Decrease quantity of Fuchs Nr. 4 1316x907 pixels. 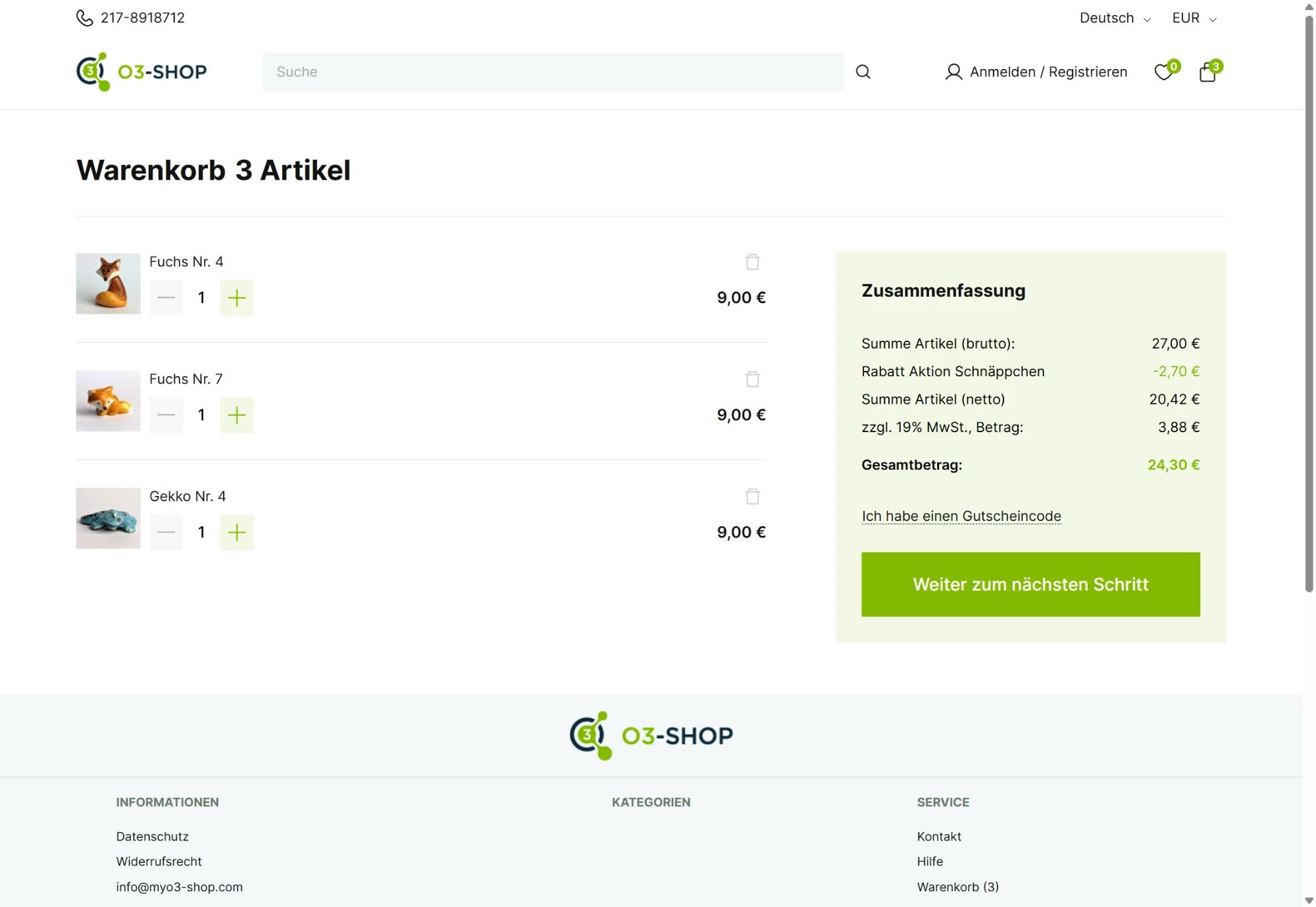coord(166,298)
